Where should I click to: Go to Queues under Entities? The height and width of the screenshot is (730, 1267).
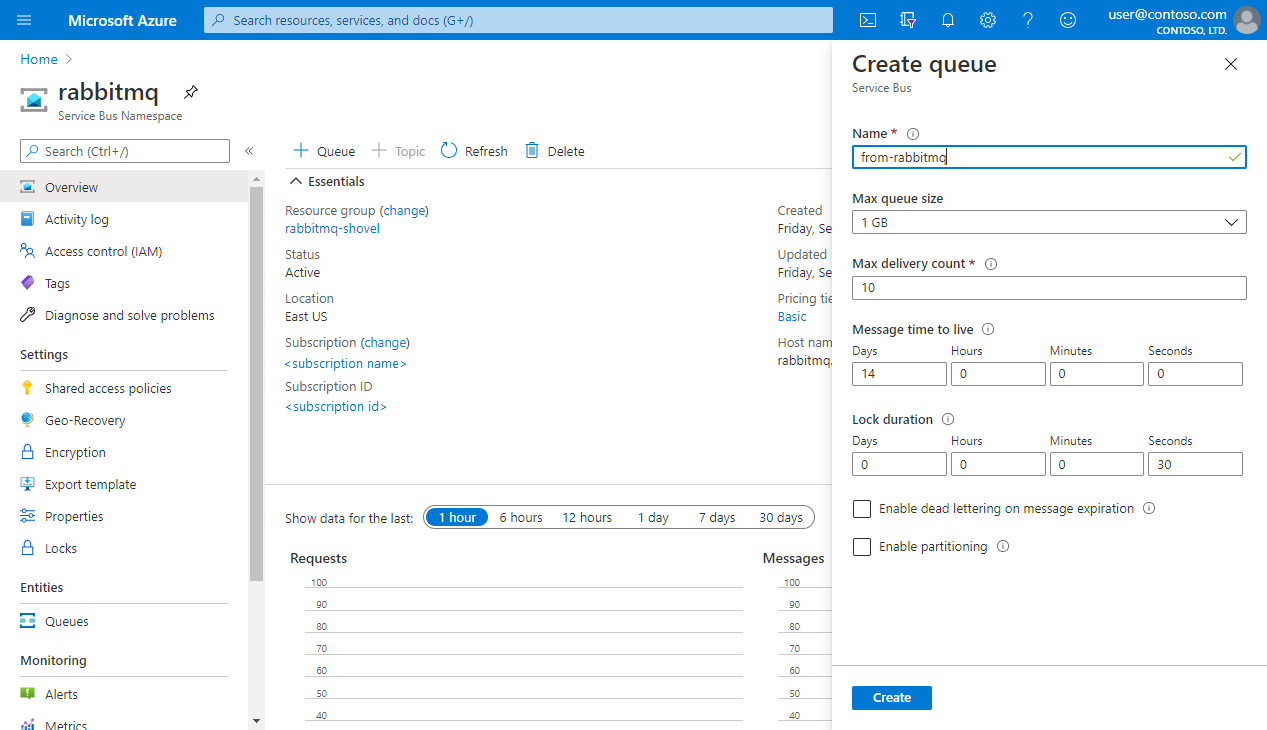(66, 621)
